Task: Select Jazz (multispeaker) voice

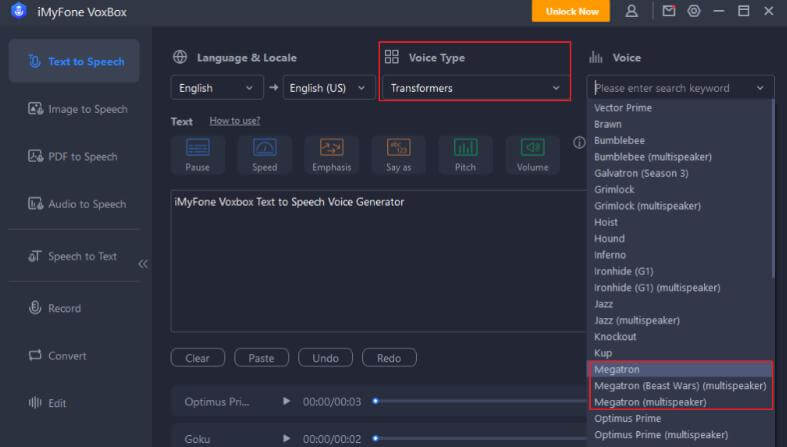Action: (x=680, y=320)
